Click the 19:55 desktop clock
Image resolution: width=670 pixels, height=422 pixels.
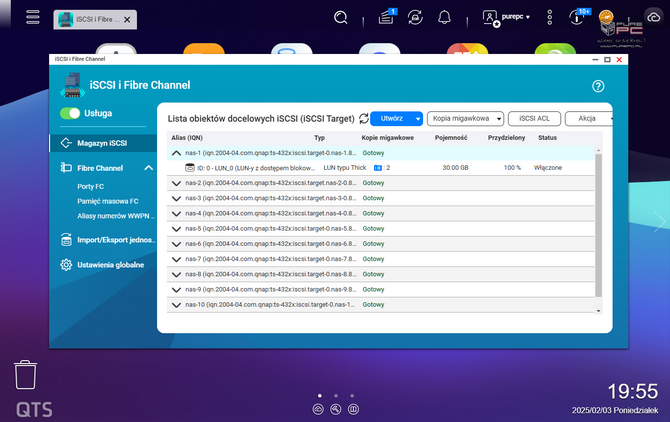633,391
